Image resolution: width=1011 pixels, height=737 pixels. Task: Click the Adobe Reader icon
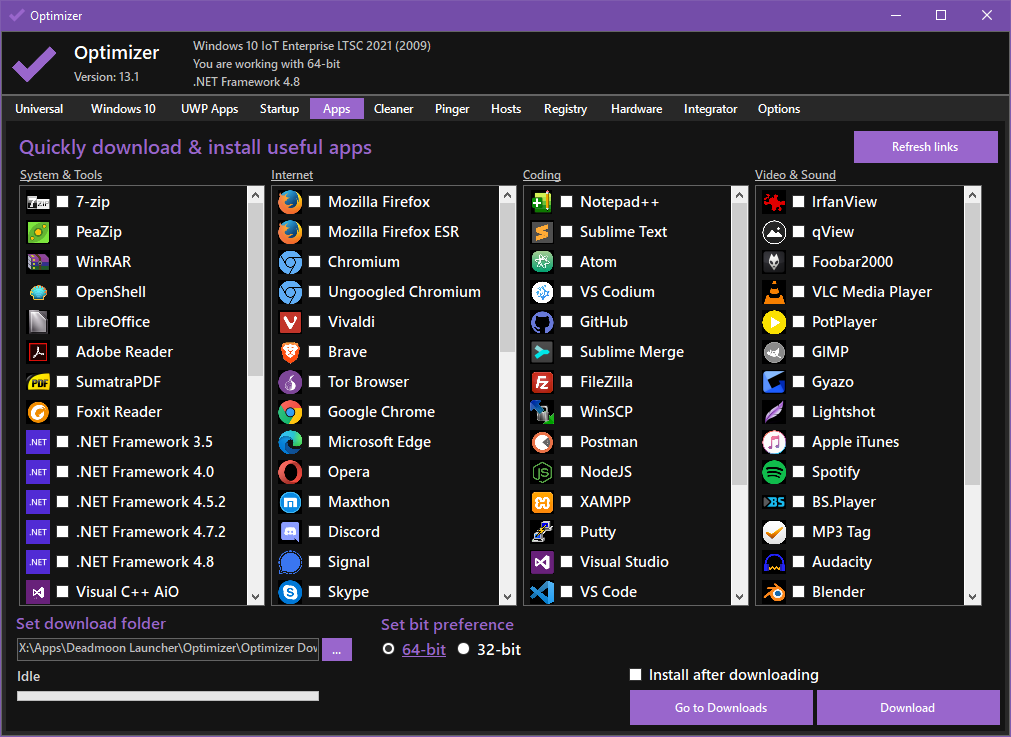coord(38,352)
